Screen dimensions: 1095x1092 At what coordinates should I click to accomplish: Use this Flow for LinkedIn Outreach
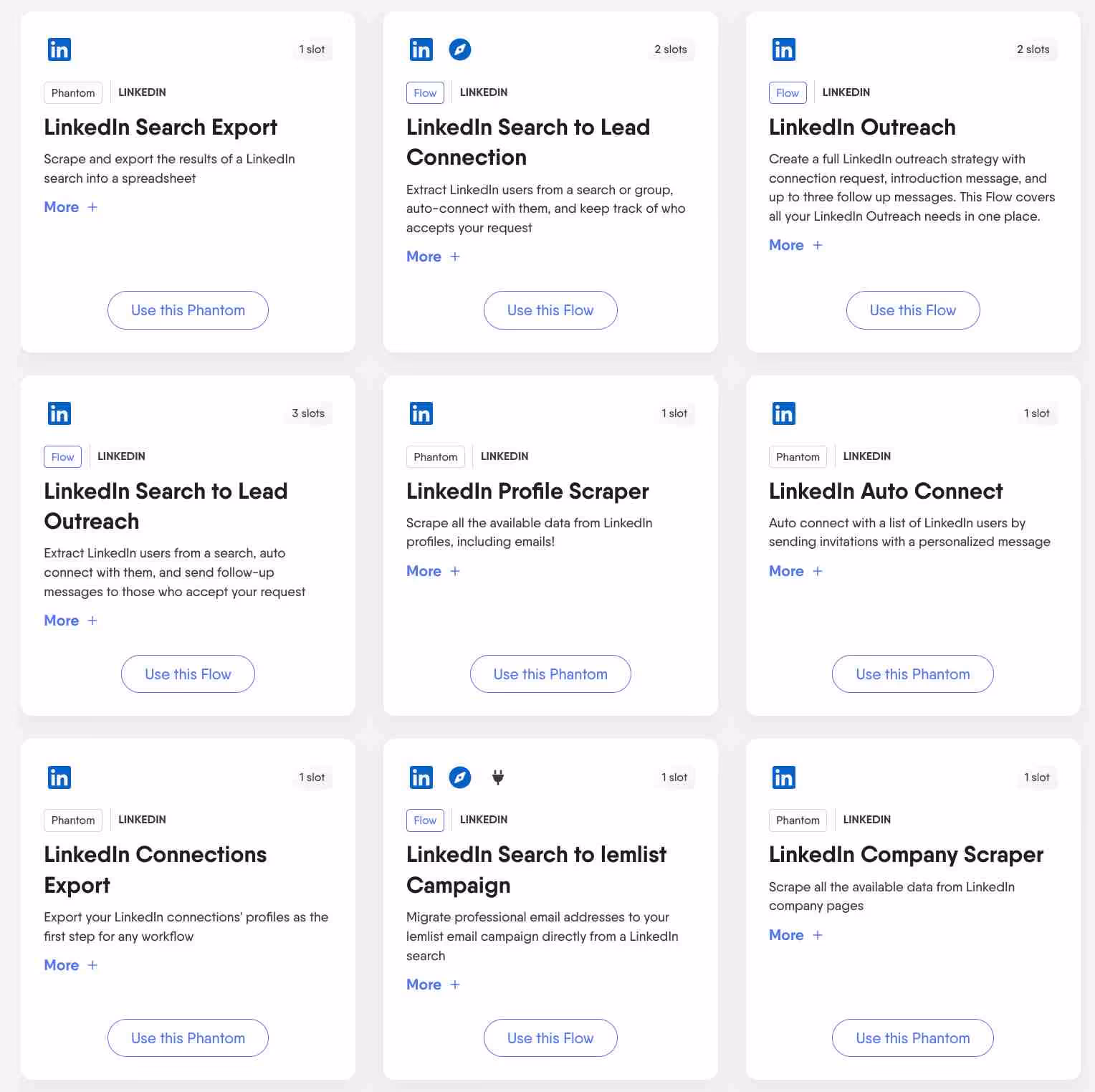point(913,310)
